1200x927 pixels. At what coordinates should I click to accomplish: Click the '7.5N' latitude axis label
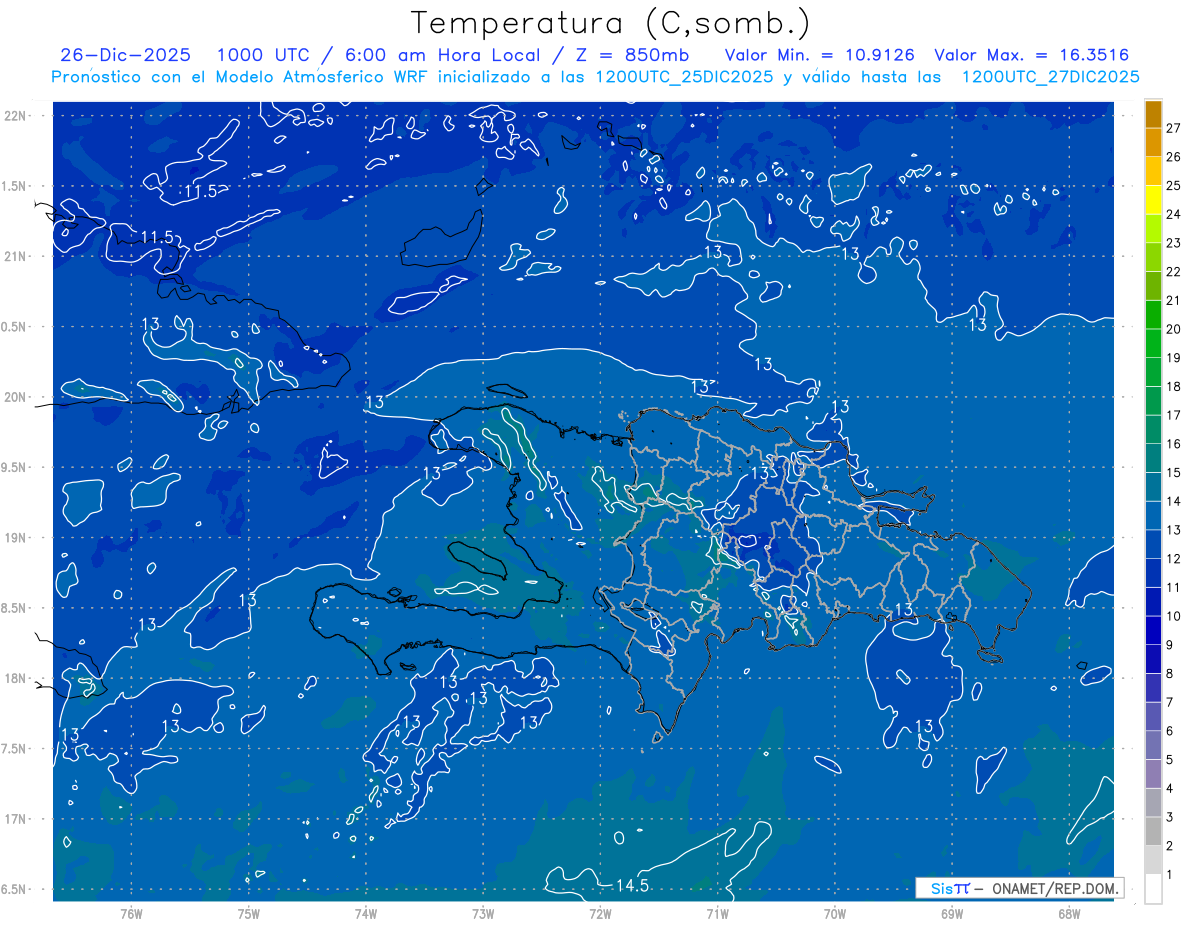pos(15,749)
